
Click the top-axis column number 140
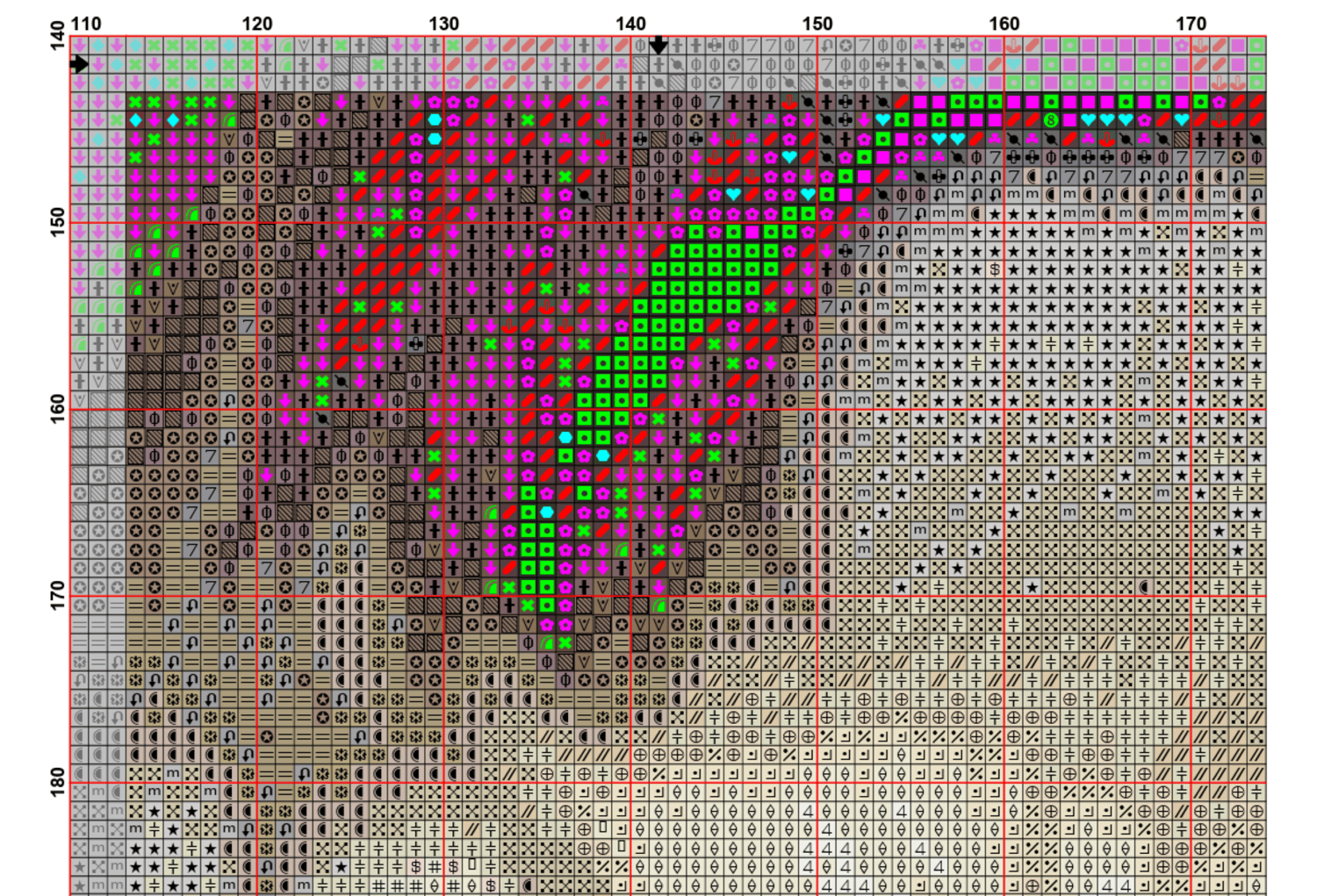click(x=631, y=24)
